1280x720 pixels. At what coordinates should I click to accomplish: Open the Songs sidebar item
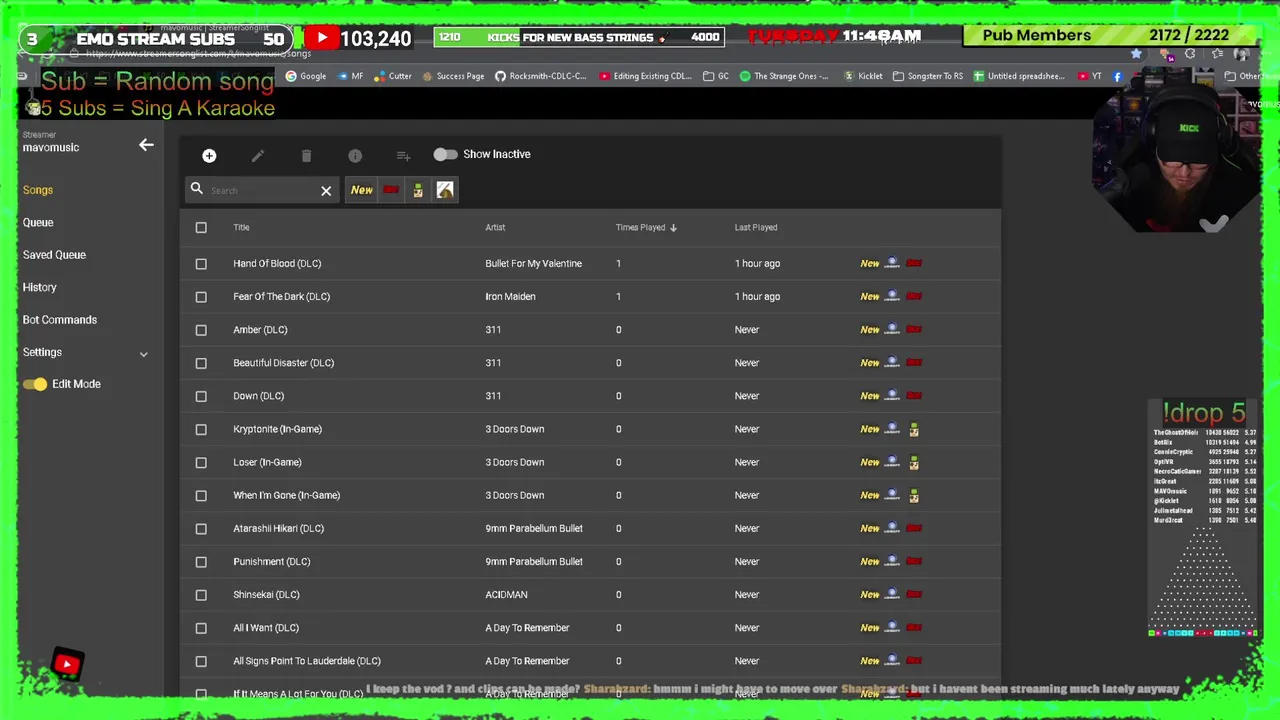tap(38, 190)
